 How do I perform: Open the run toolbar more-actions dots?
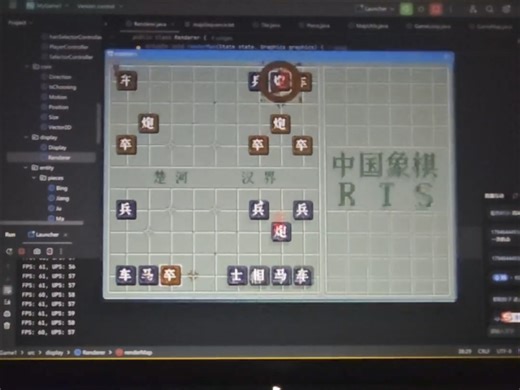(x=451, y=9)
